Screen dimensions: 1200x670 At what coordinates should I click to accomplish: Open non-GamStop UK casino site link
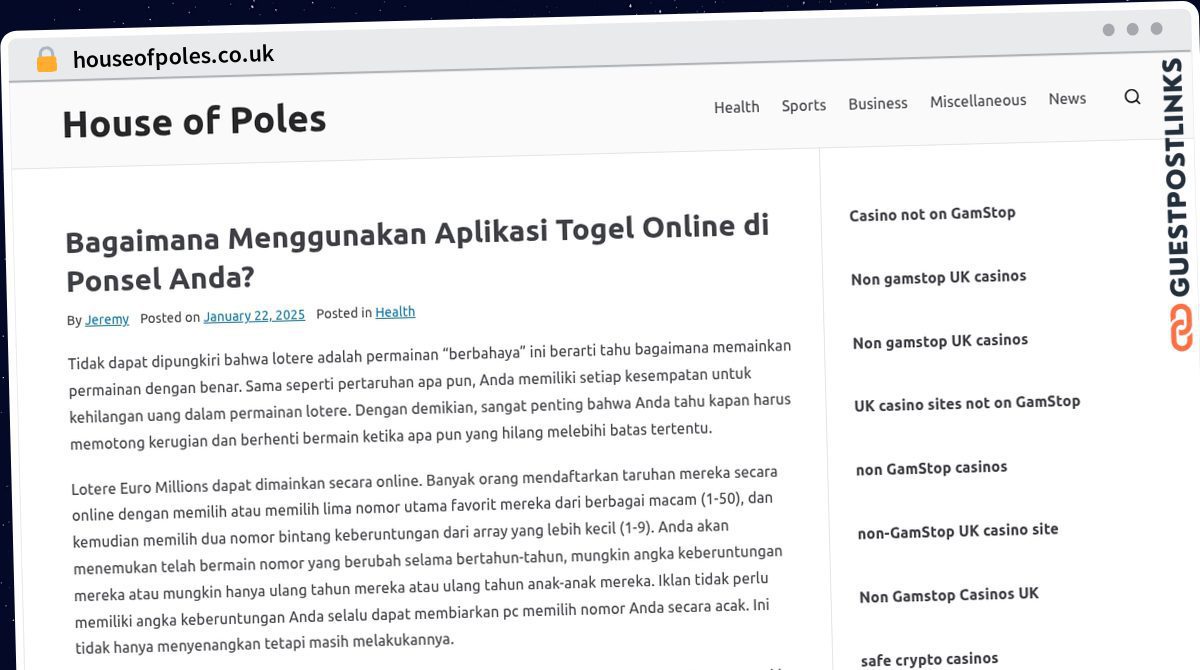(957, 531)
